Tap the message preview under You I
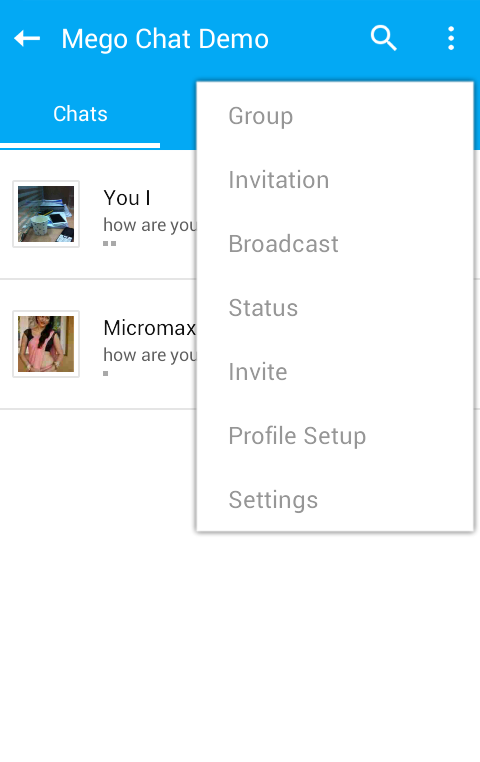This screenshot has height=762, width=480. 150,225
